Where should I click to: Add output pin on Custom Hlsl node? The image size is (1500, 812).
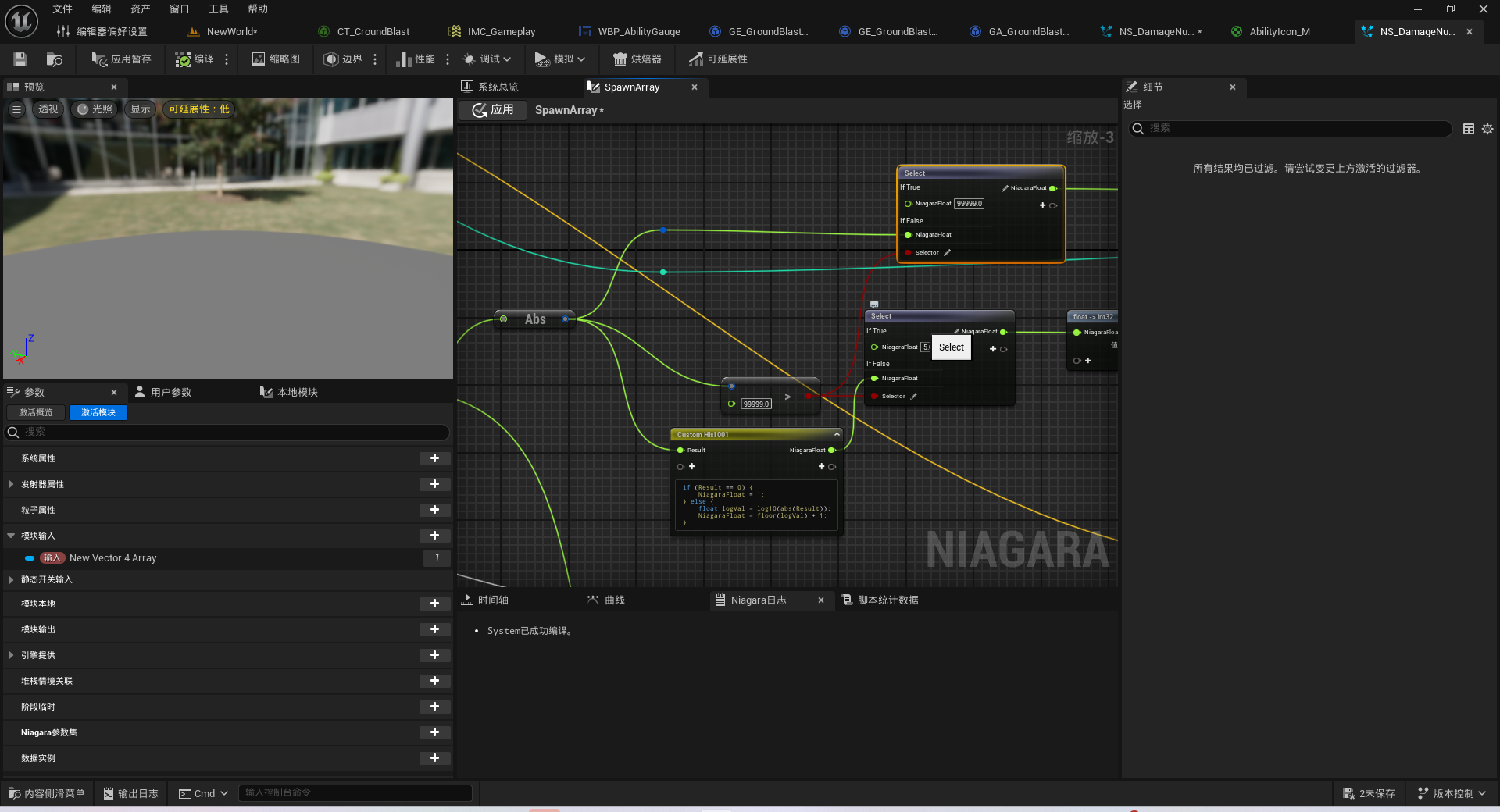pyautogui.click(x=826, y=467)
